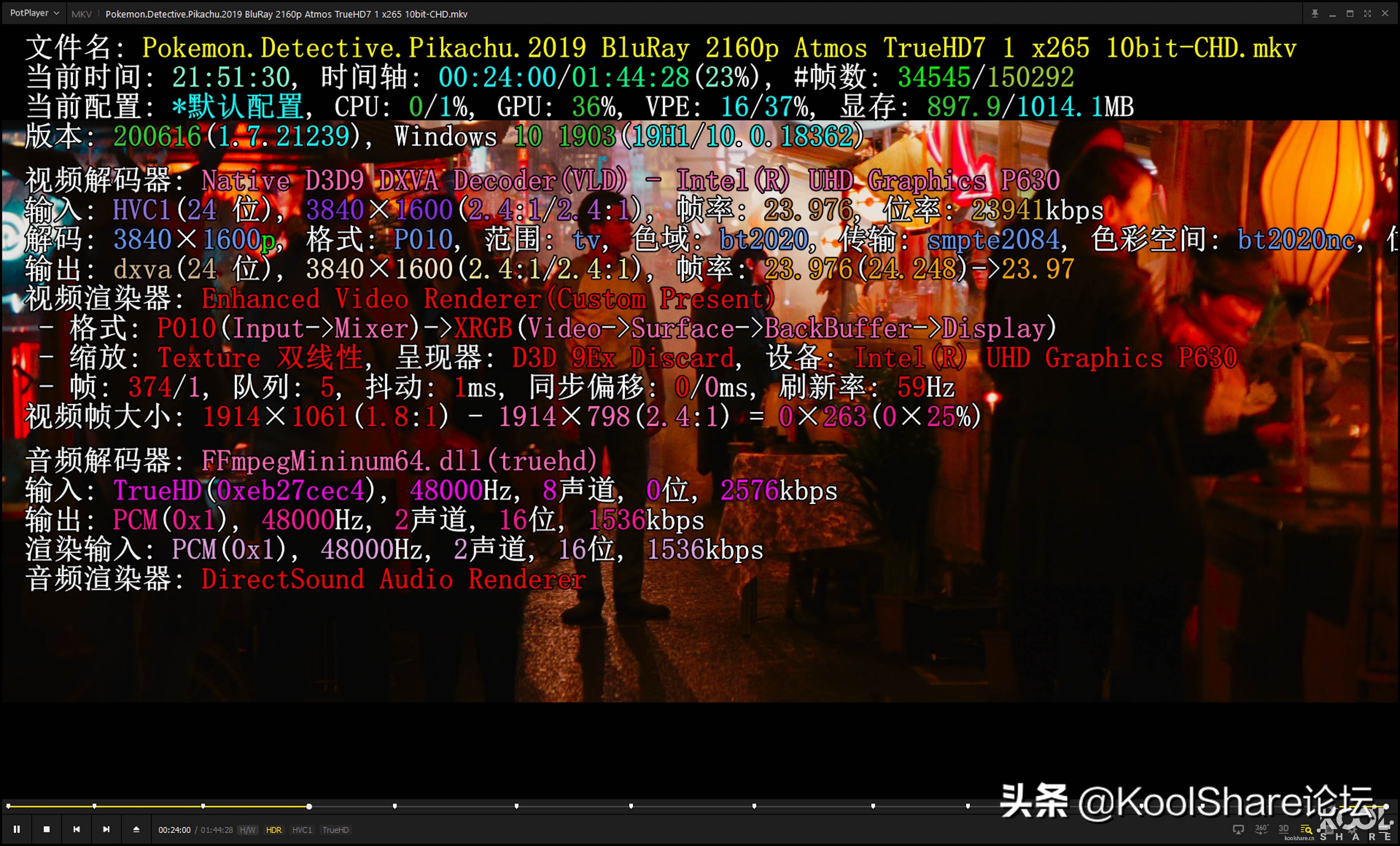Open a file using the Eject icon

(136, 829)
